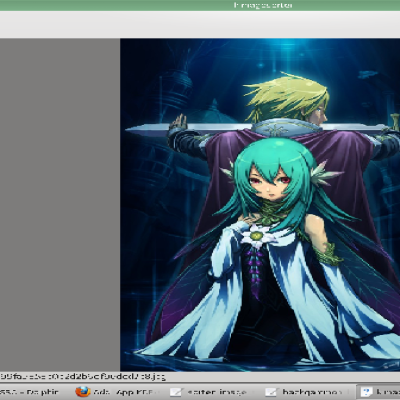
Task: Open the Firefox window from the taskbar
Action: pos(117,392)
